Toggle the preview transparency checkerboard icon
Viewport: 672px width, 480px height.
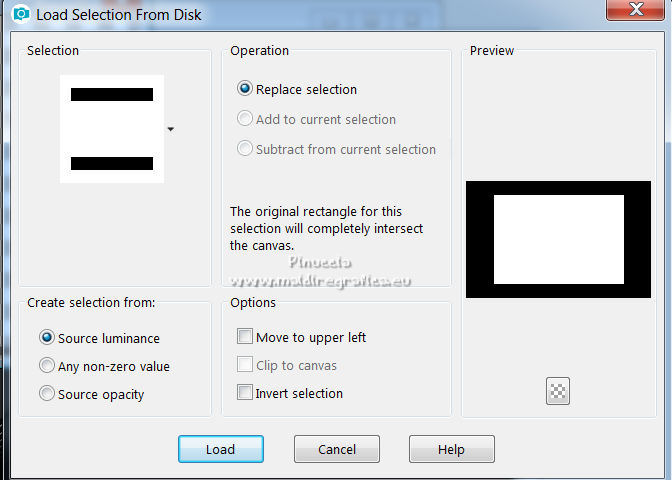[x=558, y=392]
